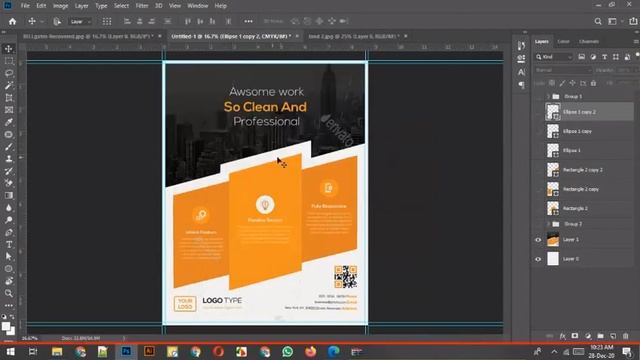The width and height of the screenshot is (640, 360).
Task: Select the Hand tool
Action: pos(9,281)
